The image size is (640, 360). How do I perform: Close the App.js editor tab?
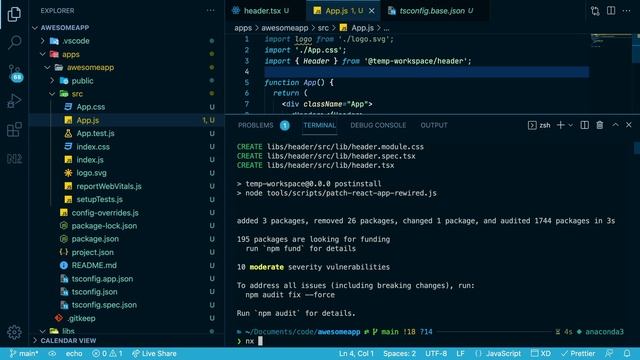pyautogui.click(x=371, y=11)
